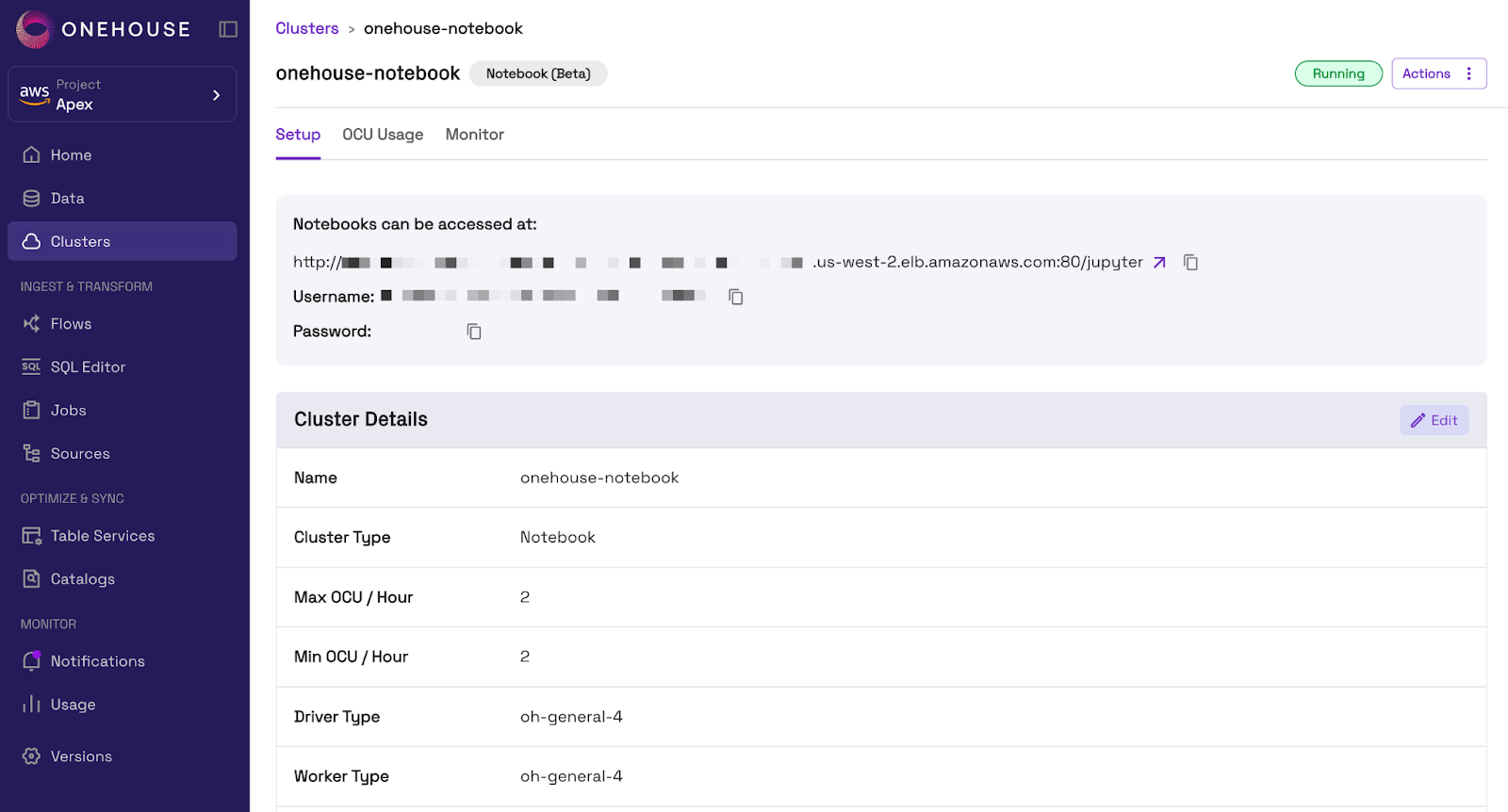Click the 'Notebooks can be accessed at:' text
Viewport: 1508px width, 812px height.
[x=415, y=224]
